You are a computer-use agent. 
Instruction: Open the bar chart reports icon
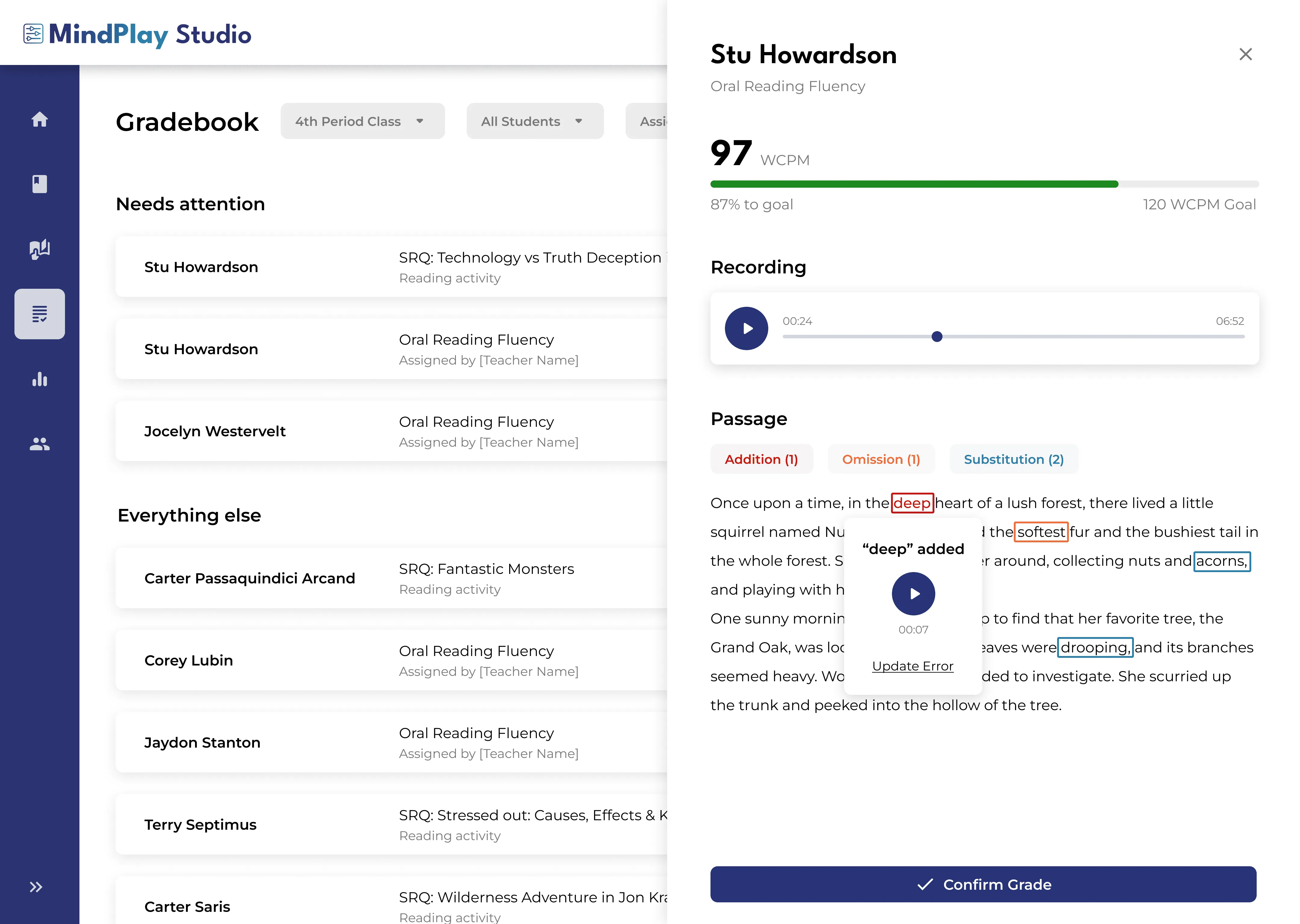click(x=39, y=379)
